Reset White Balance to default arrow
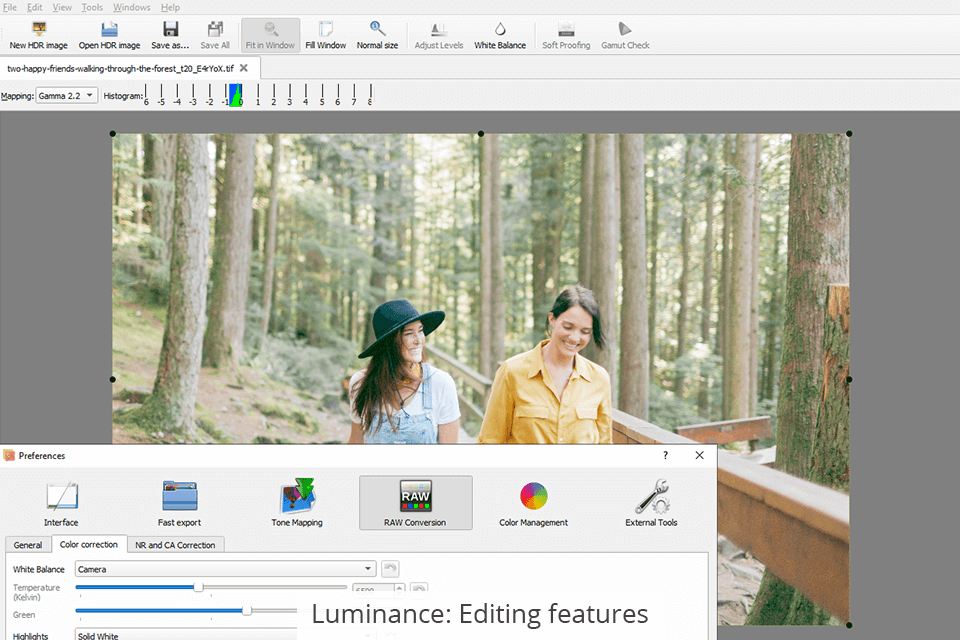This screenshot has height=640, width=960. 390,569
